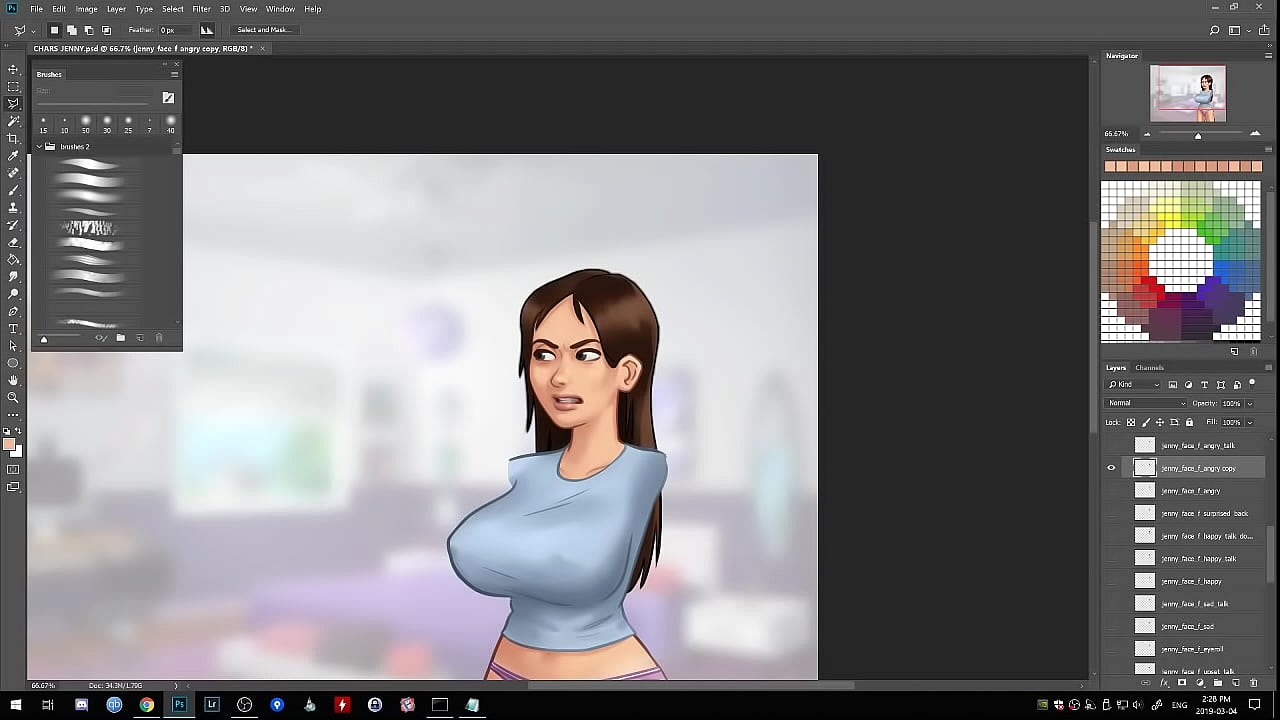
Task: Select the Zoom tool in toolbar
Action: pos(13,397)
